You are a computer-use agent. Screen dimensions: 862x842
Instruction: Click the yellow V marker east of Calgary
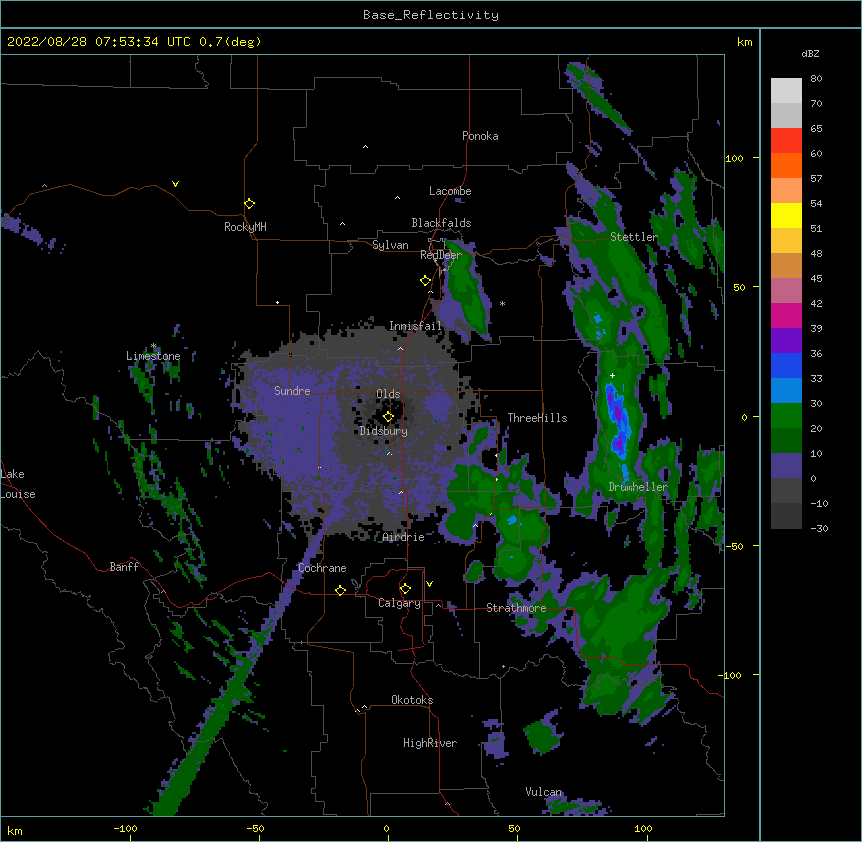click(429, 584)
